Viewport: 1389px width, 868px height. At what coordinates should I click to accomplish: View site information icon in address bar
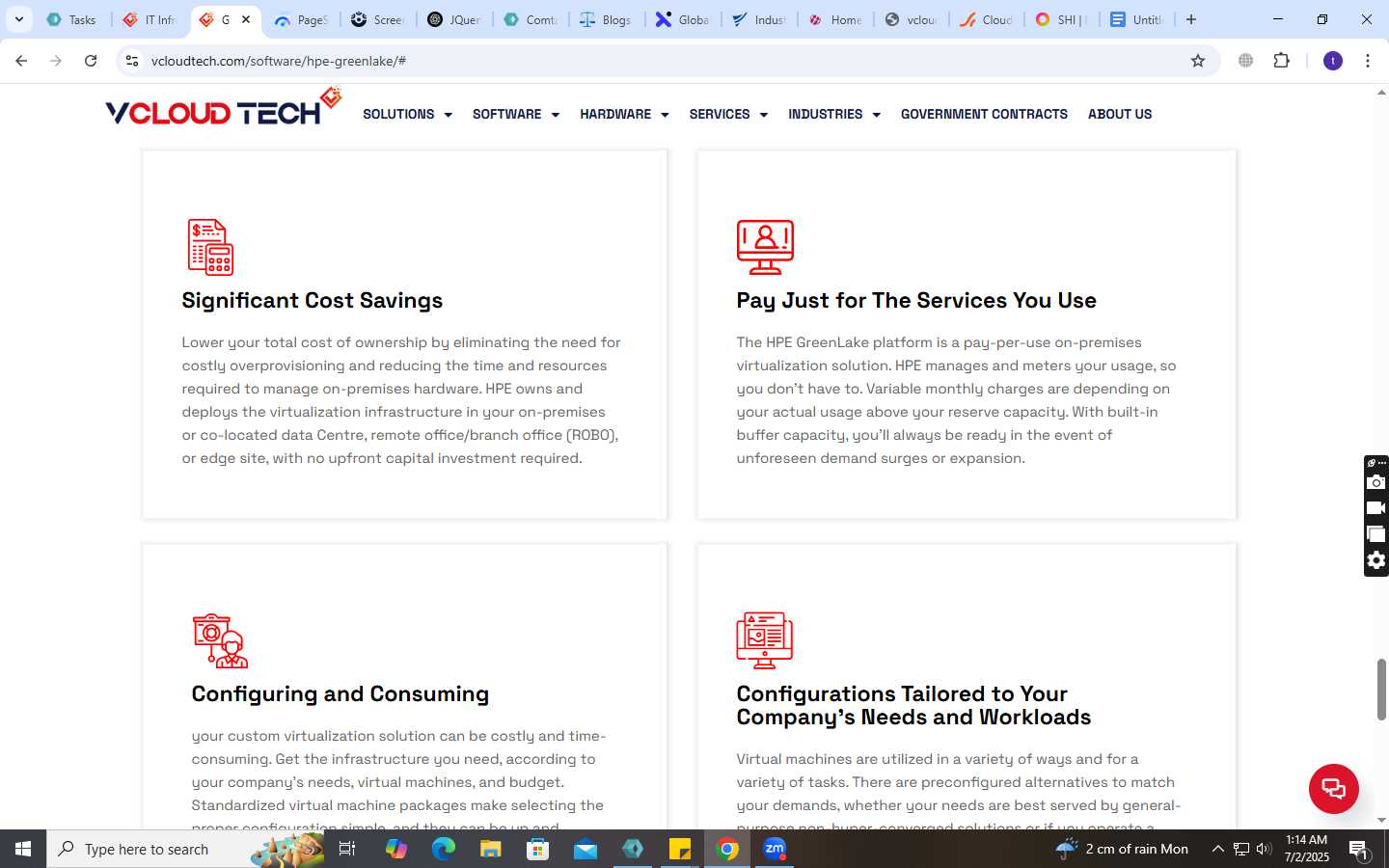pos(132,61)
